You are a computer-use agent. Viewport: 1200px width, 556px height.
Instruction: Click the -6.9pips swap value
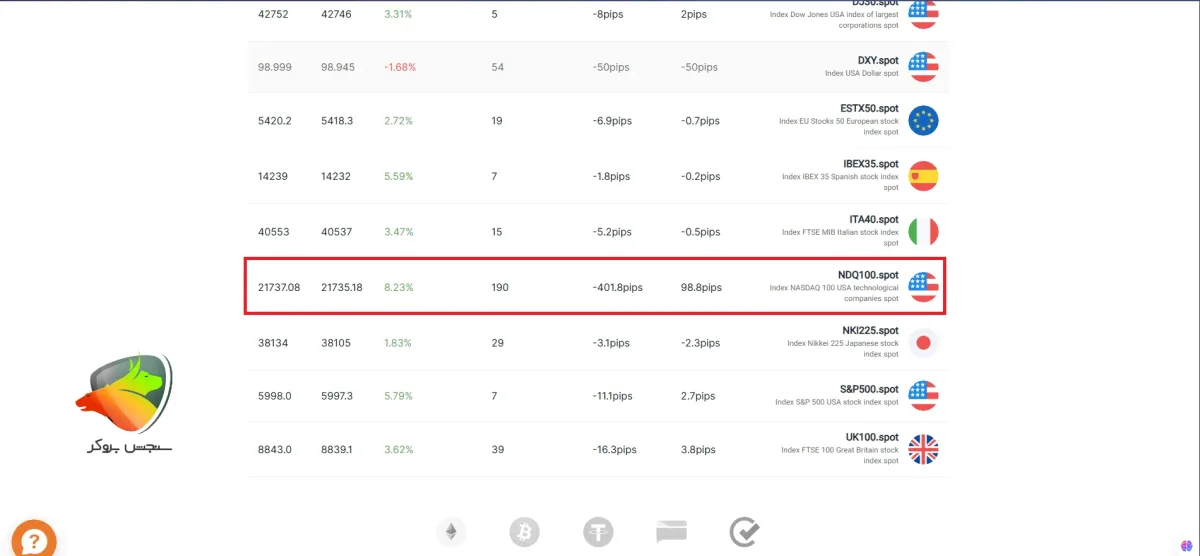pyautogui.click(x=612, y=121)
